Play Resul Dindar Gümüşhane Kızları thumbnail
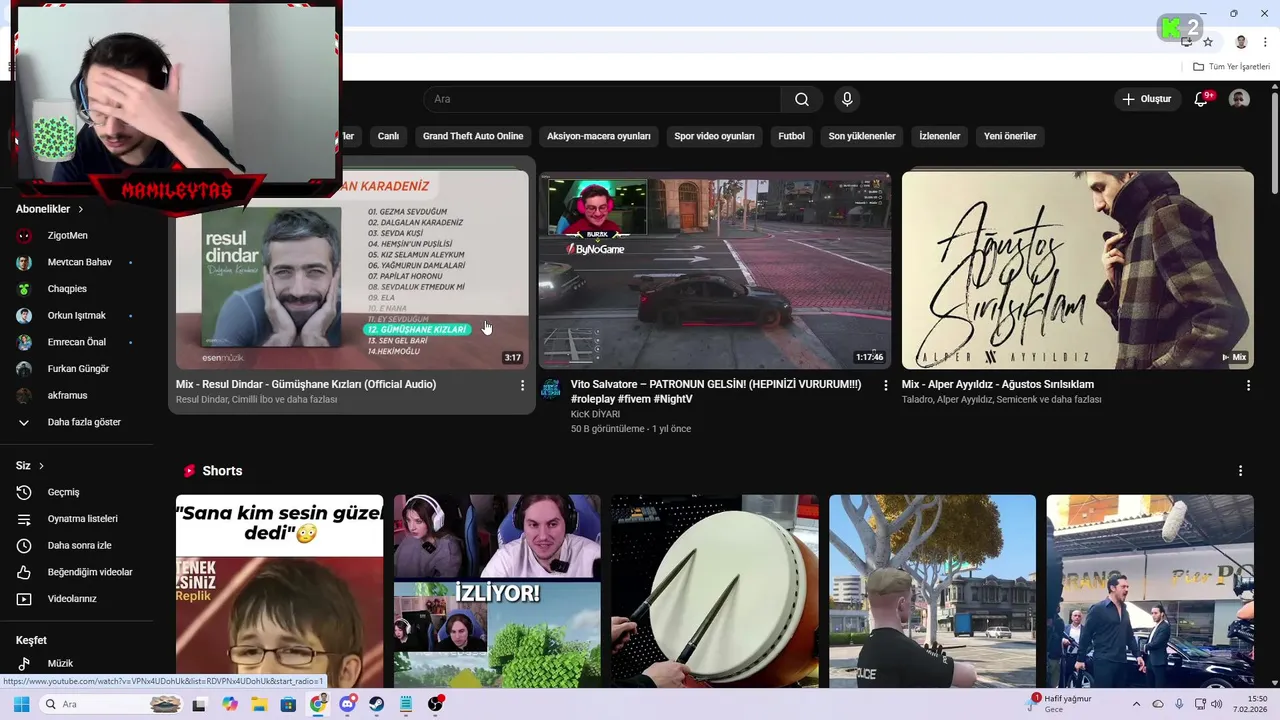 pos(352,270)
